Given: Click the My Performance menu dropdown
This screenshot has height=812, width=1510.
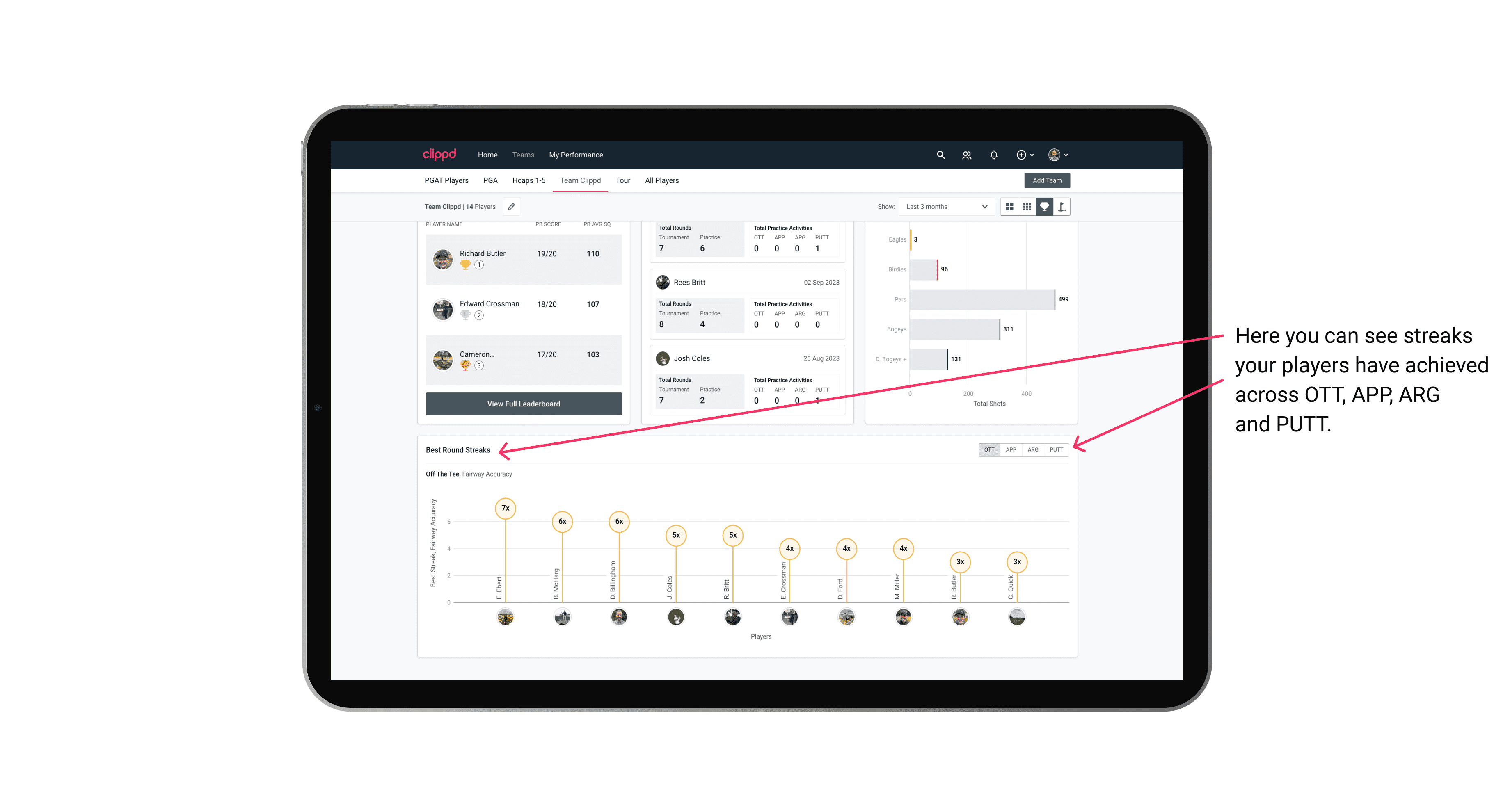Looking at the screenshot, I should (x=576, y=154).
